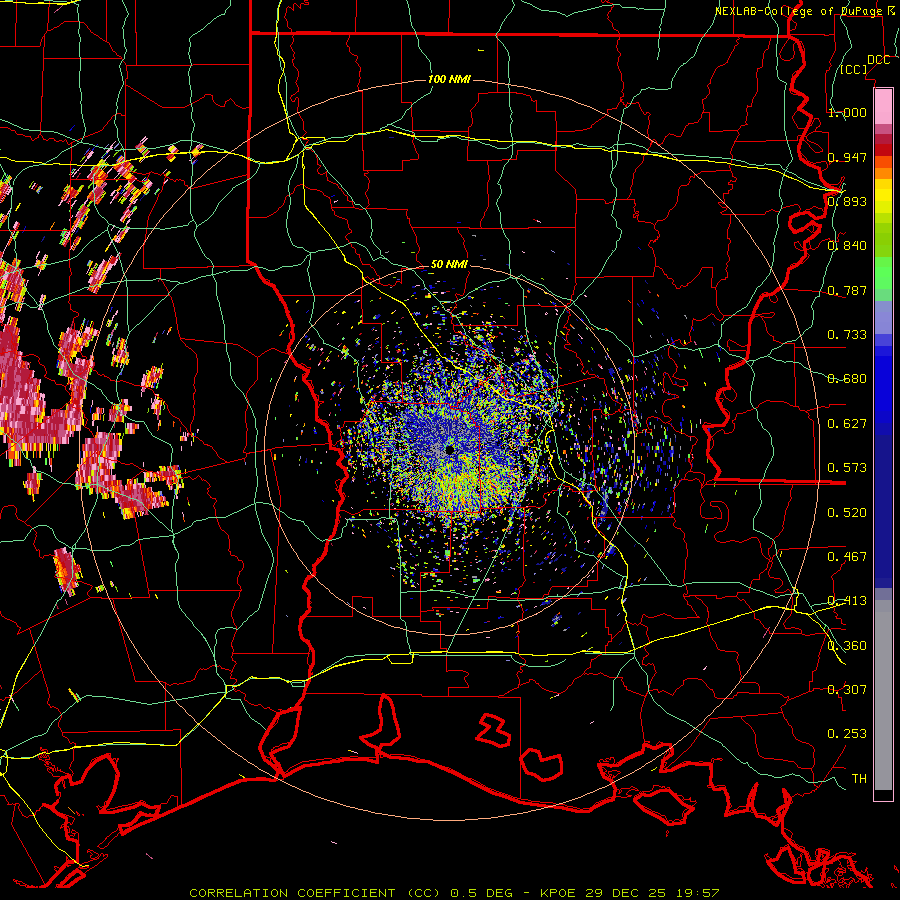
Task: Click the 100 NMI range ring label
Action: [x=449, y=79]
